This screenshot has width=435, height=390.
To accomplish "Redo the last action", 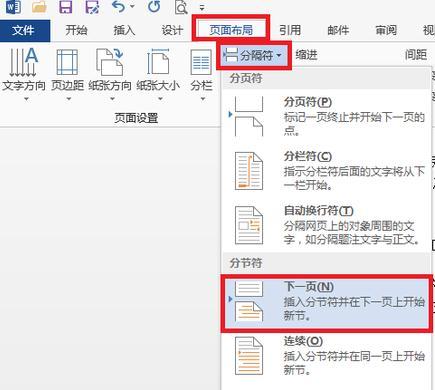I will (154, 7).
